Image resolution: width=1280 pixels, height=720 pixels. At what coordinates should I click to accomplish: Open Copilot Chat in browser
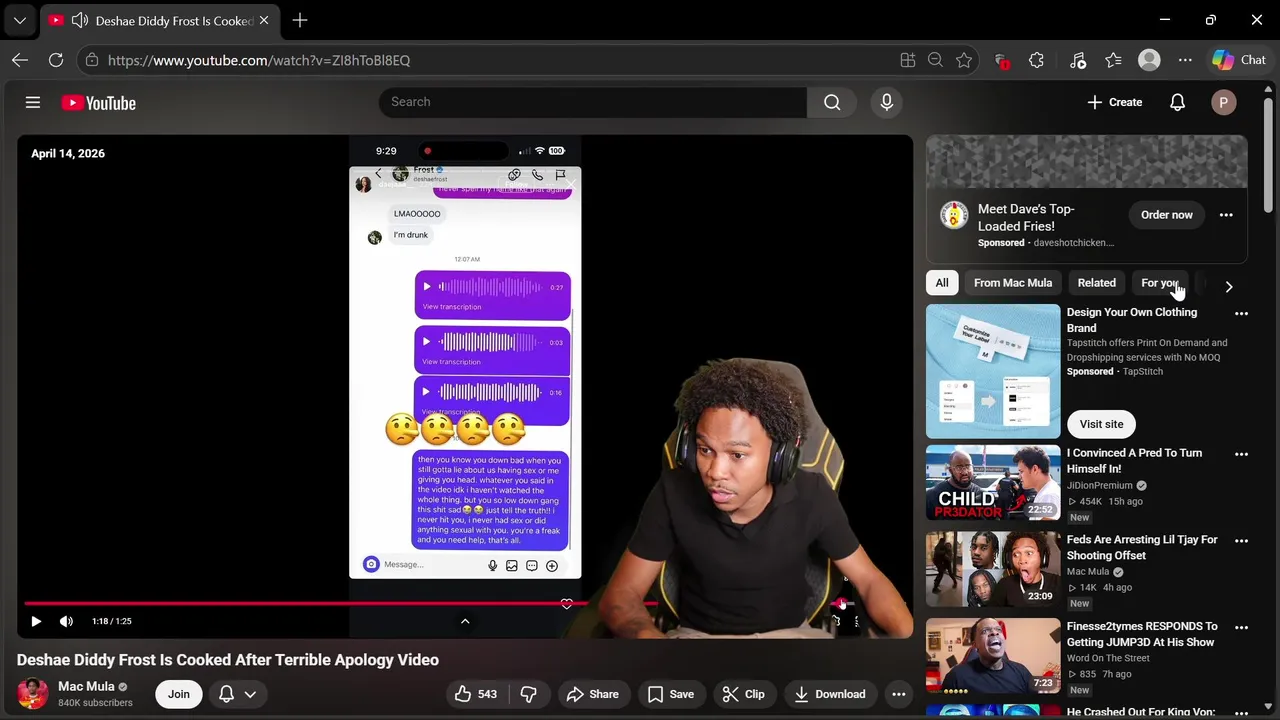pos(1240,60)
